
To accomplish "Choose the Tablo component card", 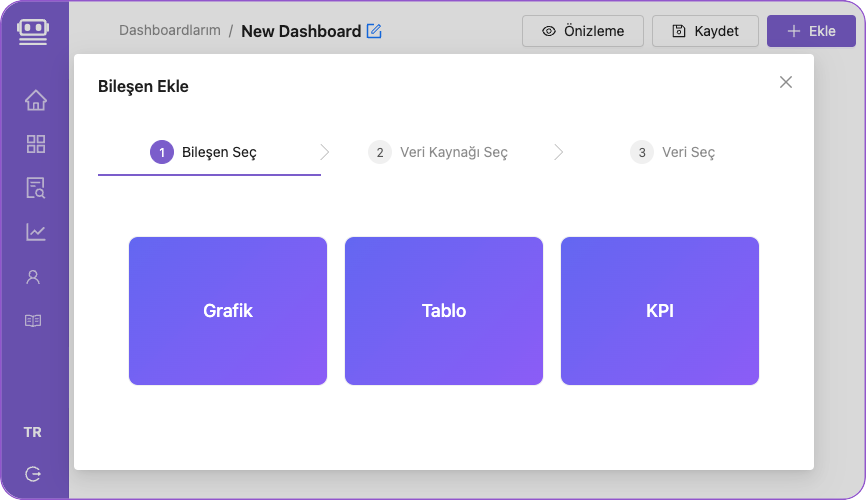I will click(444, 311).
